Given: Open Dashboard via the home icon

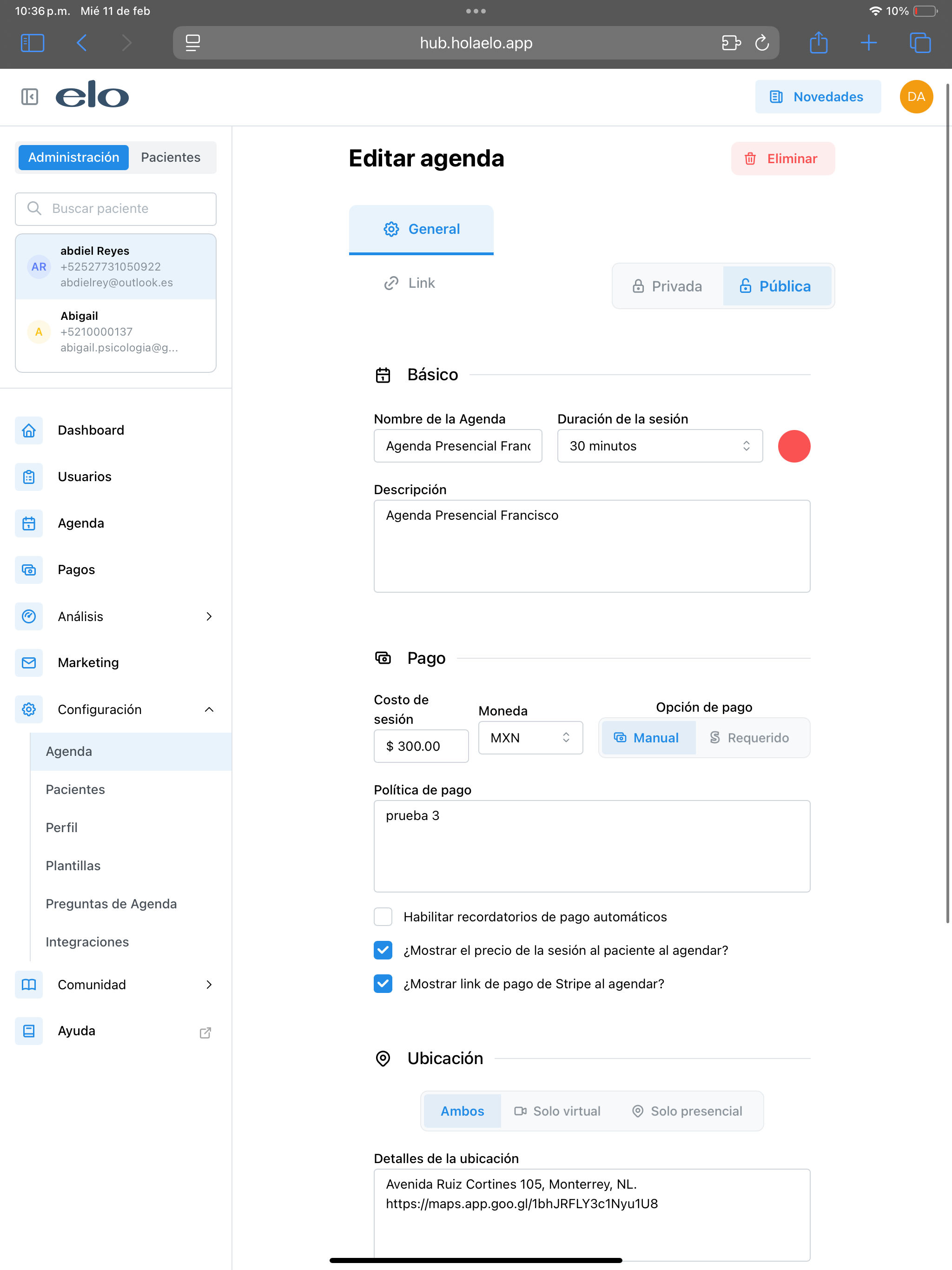Looking at the screenshot, I should click(x=29, y=430).
